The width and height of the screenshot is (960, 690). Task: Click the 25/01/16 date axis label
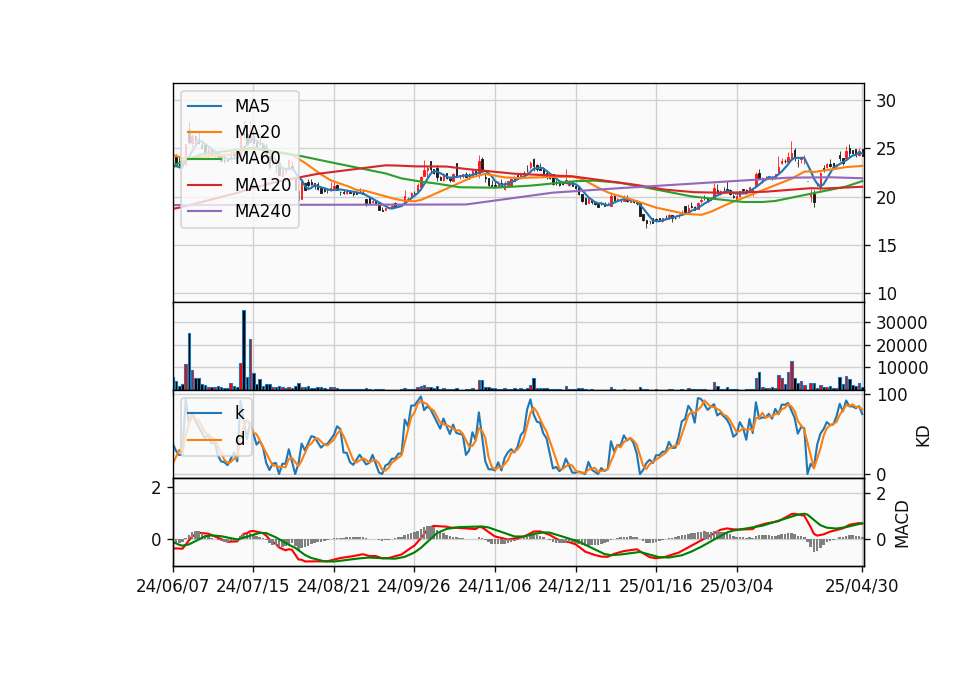click(x=655, y=586)
